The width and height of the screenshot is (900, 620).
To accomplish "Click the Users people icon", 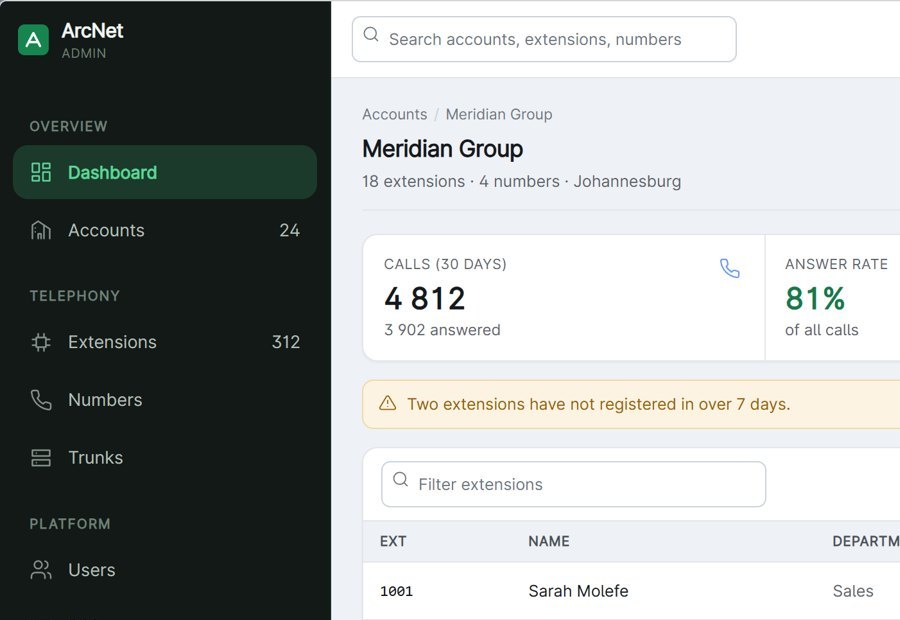I will [x=41, y=570].
